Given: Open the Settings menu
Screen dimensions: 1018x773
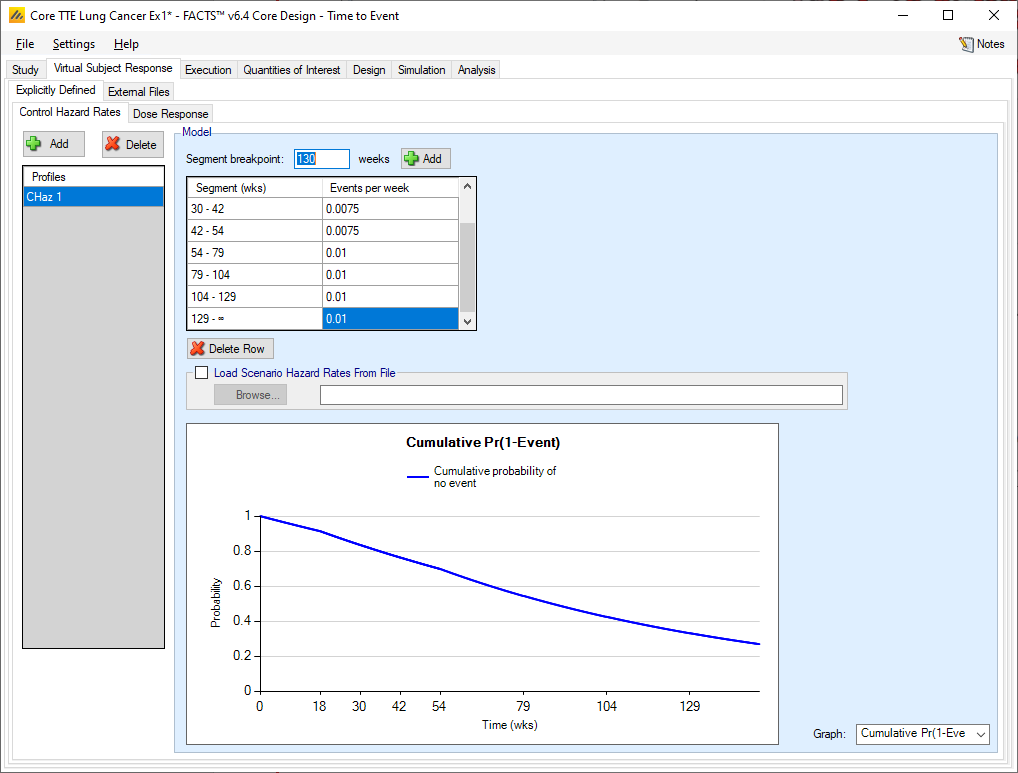Looking at the screenshot, I should pyautogui.click(x=74, y=44).
